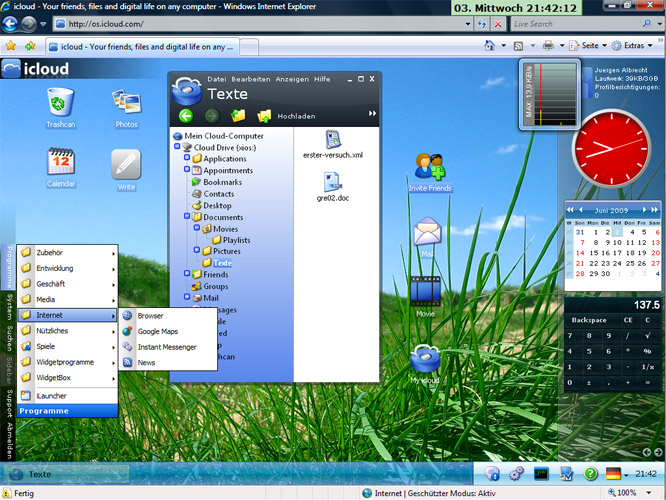666x500 pixels.
Task: Select Instant Messenger menu entry
Action: (x=168, y=347)
